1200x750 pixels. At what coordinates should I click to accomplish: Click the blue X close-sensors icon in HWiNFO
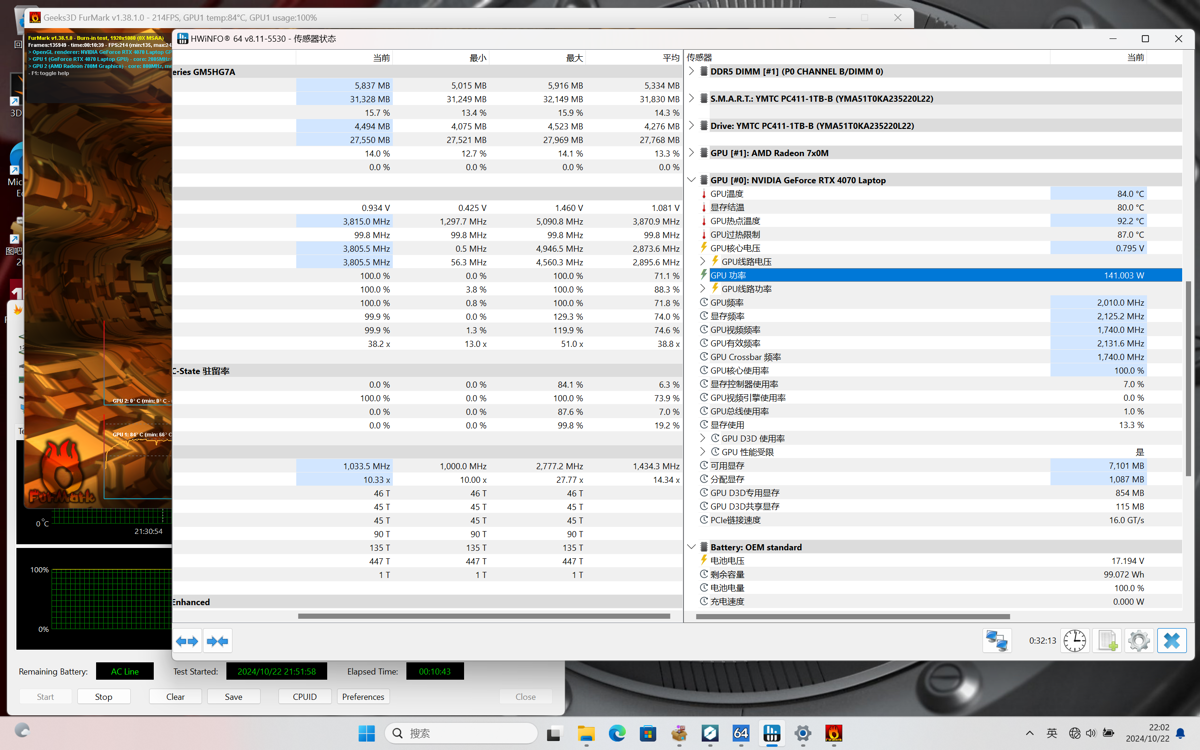tap(1172, 641)
